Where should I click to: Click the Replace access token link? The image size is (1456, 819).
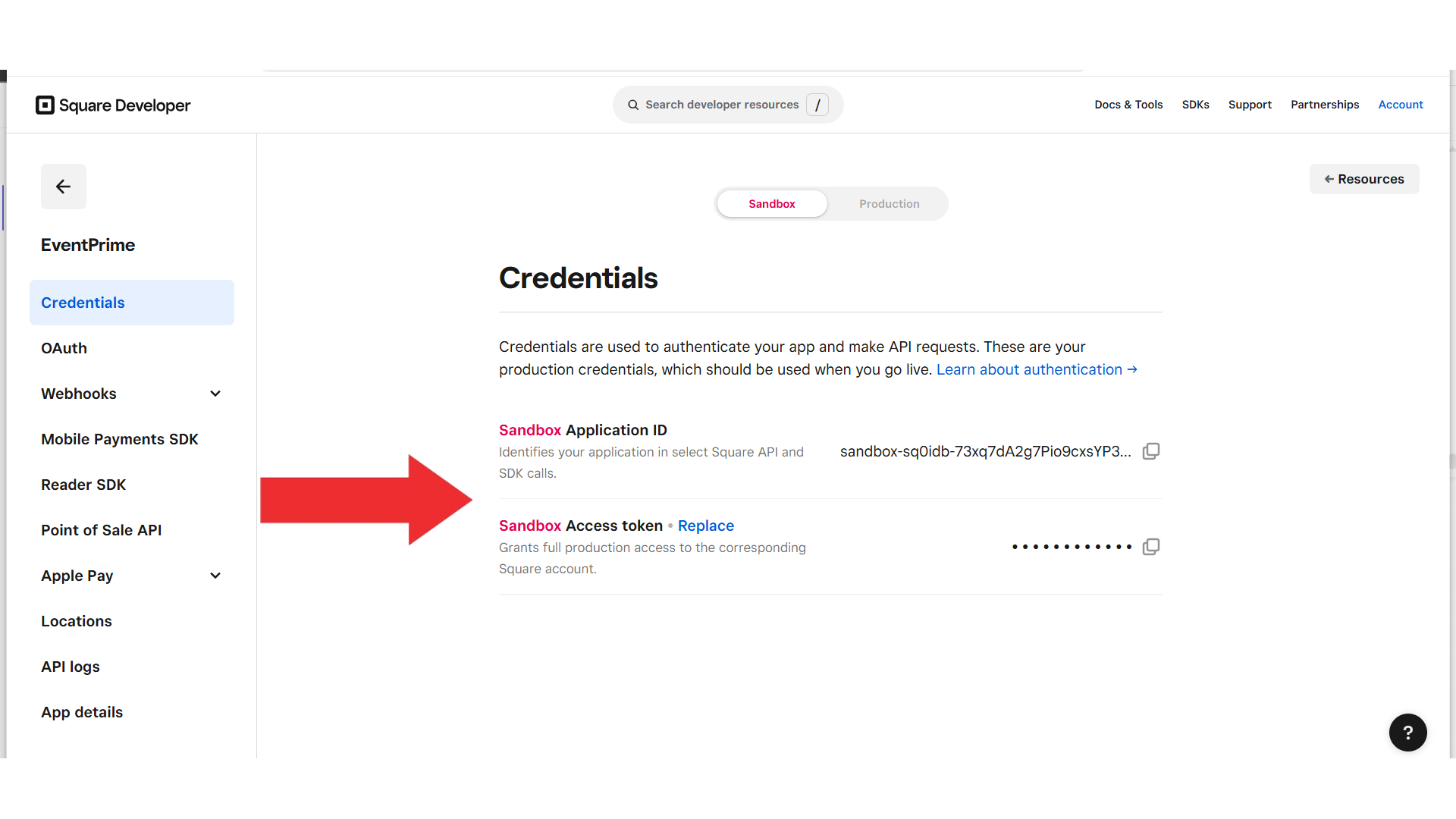click(x=705, y=526)
